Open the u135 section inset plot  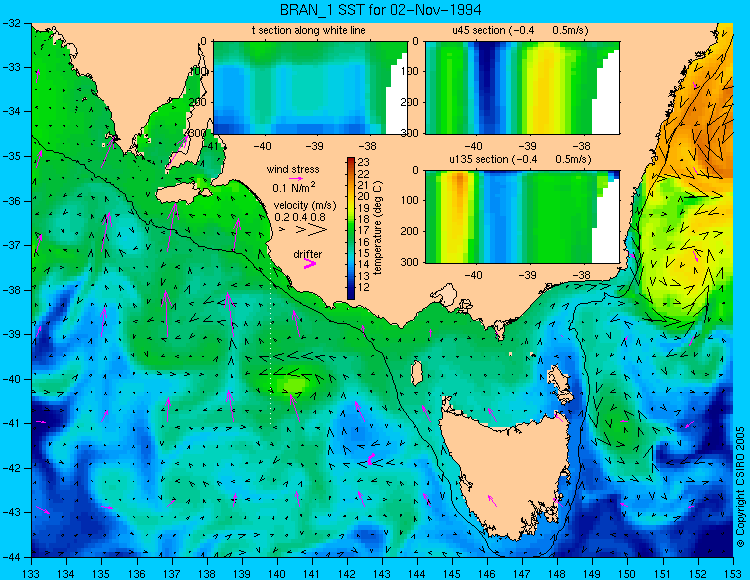click(x=522, y=217)
